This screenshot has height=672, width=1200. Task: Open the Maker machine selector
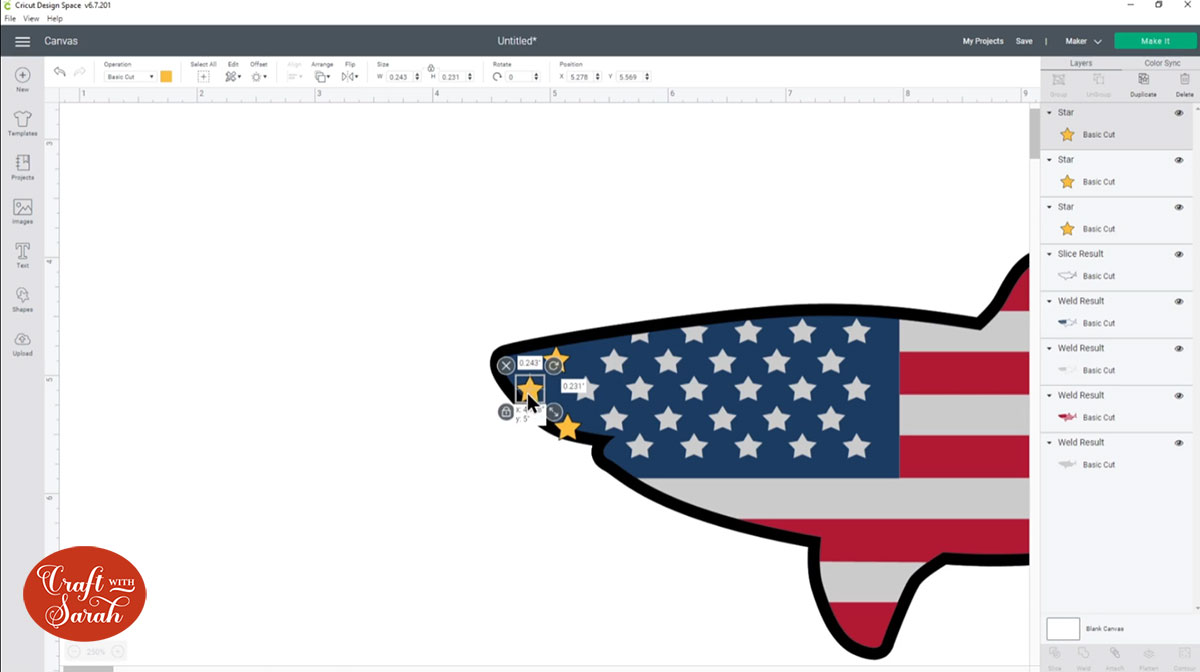tap(1082, 41)
